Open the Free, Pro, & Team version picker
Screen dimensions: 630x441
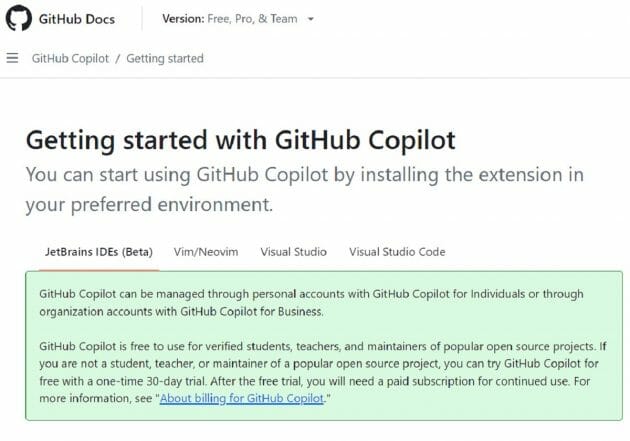[252, 19]
